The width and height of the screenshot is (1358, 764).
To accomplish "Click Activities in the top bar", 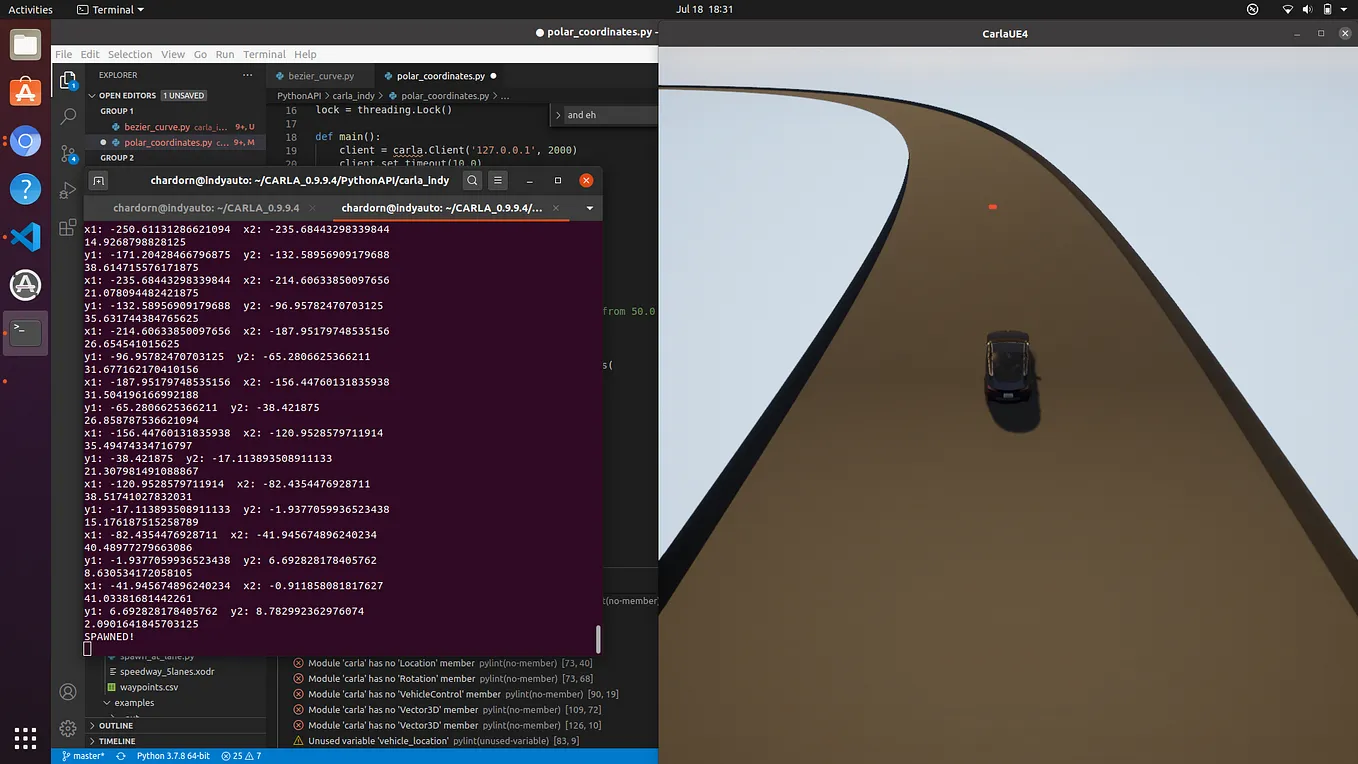I will click(30, 9).
